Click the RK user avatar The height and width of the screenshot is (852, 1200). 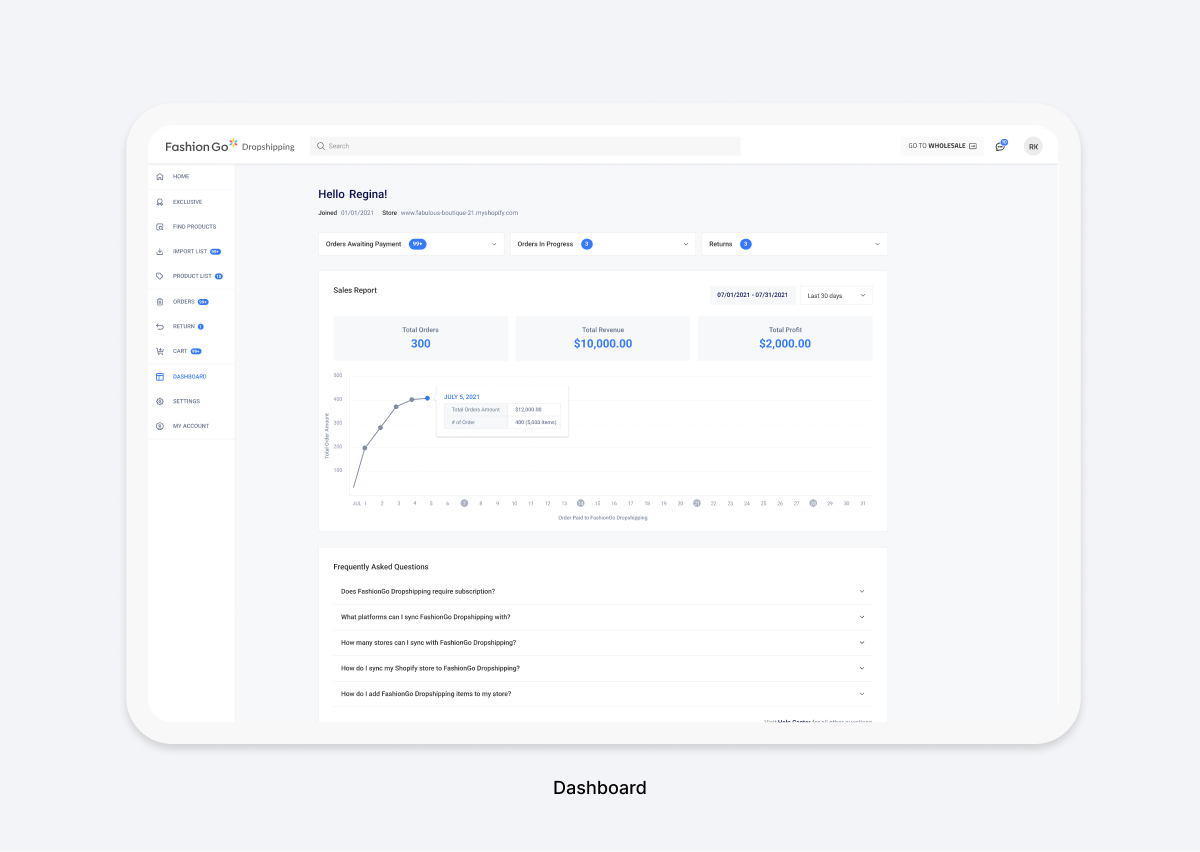click(1033, 147)
